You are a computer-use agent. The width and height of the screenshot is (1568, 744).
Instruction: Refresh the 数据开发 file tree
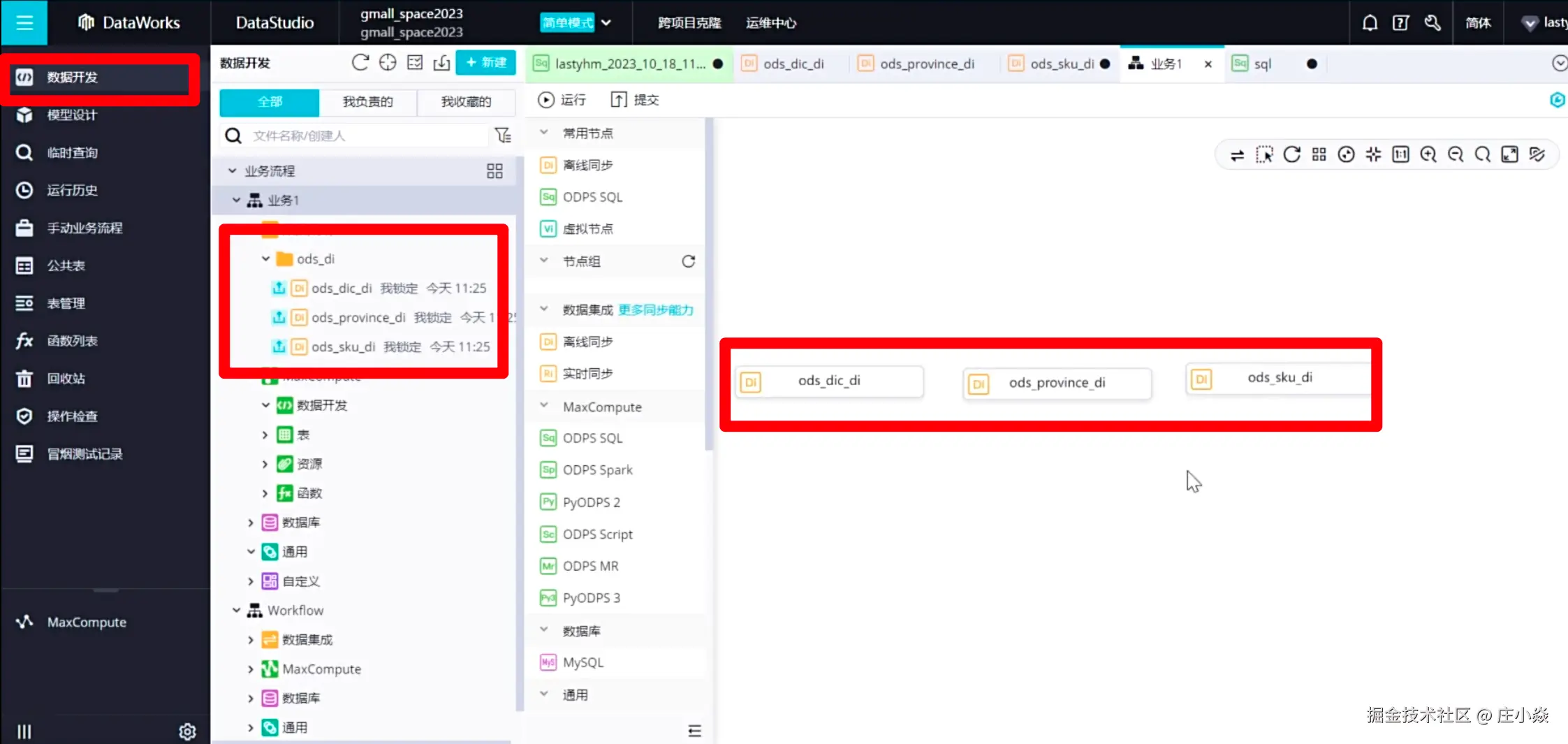pos(360,63)
